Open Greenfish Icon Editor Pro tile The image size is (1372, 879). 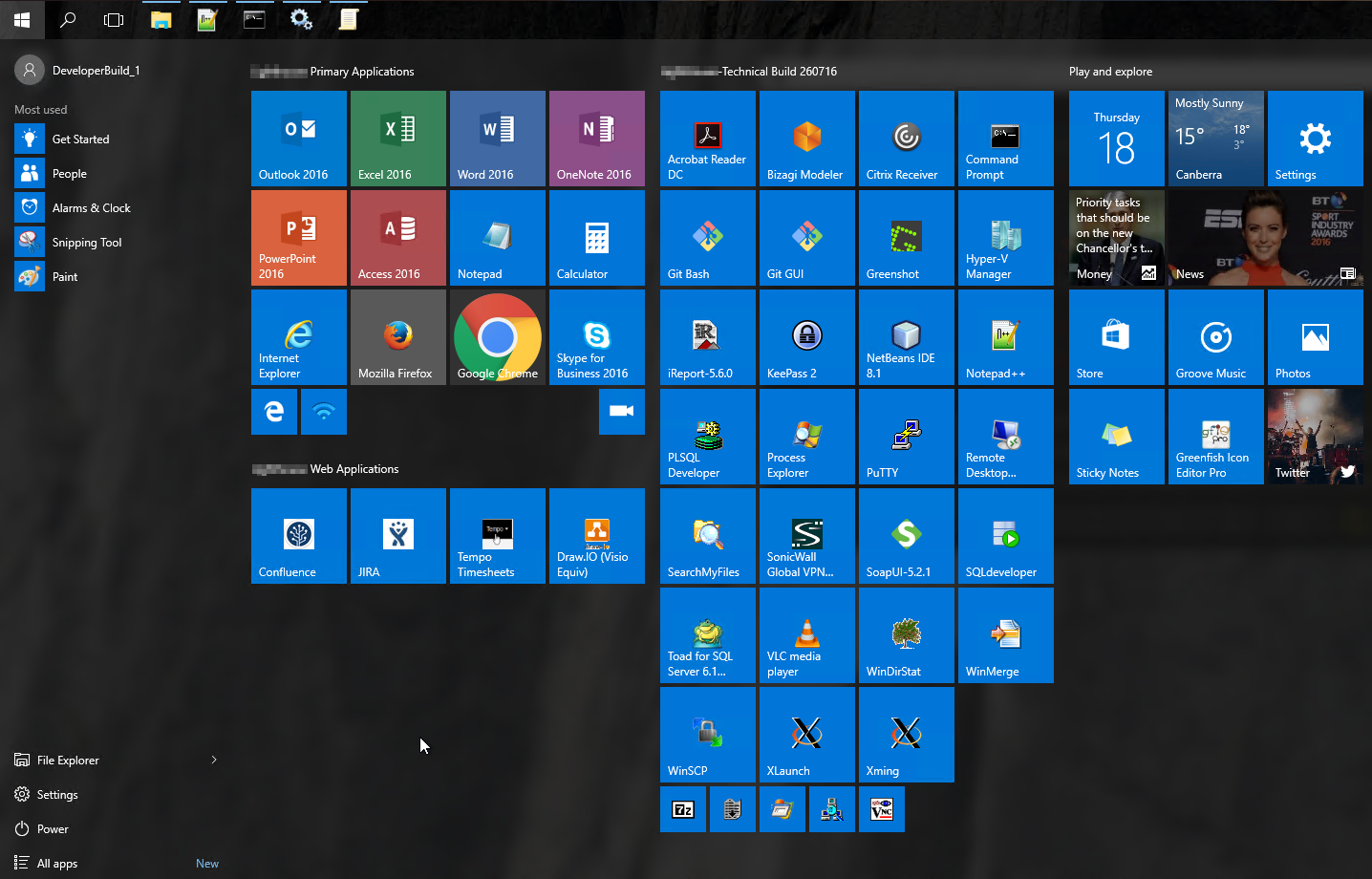click(x=1216, y=437)
